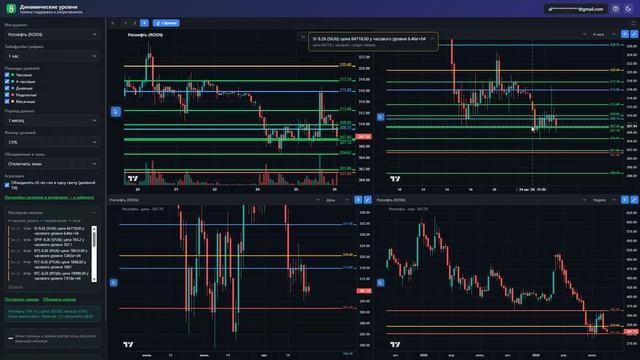
Task: Toggle the Дневные levels checkbox
Action: click(7, 88)
